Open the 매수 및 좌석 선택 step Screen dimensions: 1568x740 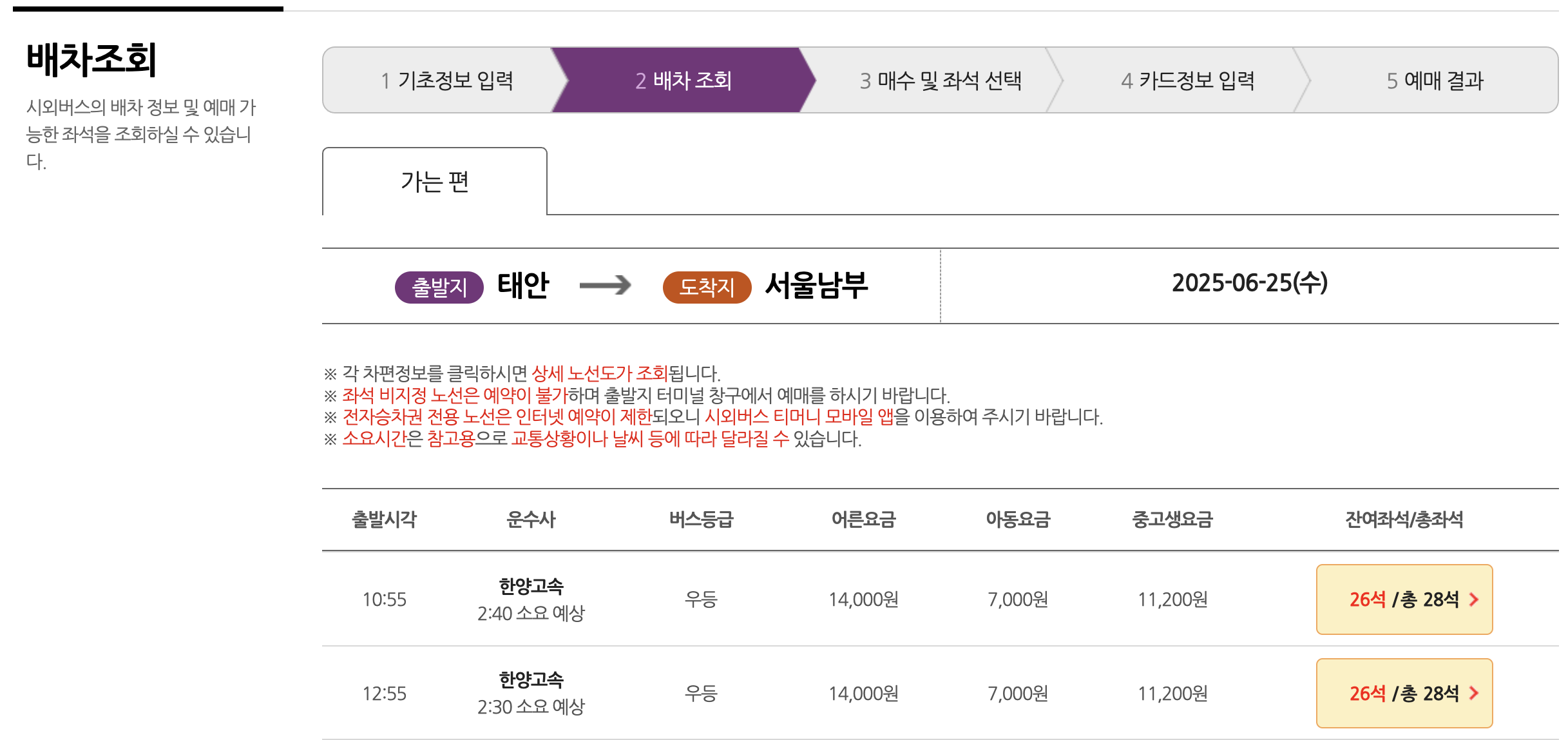coord(942,80)
